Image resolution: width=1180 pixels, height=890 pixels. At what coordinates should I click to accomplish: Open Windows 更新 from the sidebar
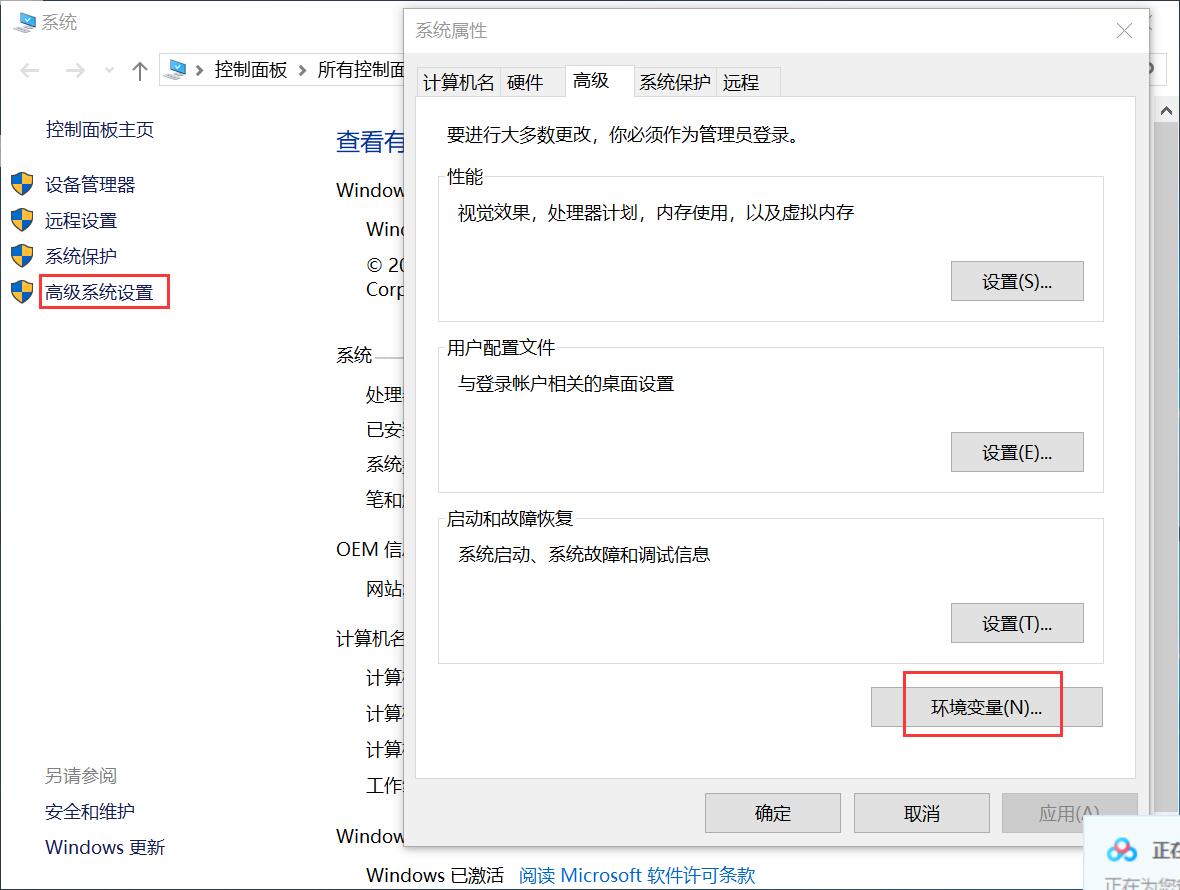click(x=104, y=847)
